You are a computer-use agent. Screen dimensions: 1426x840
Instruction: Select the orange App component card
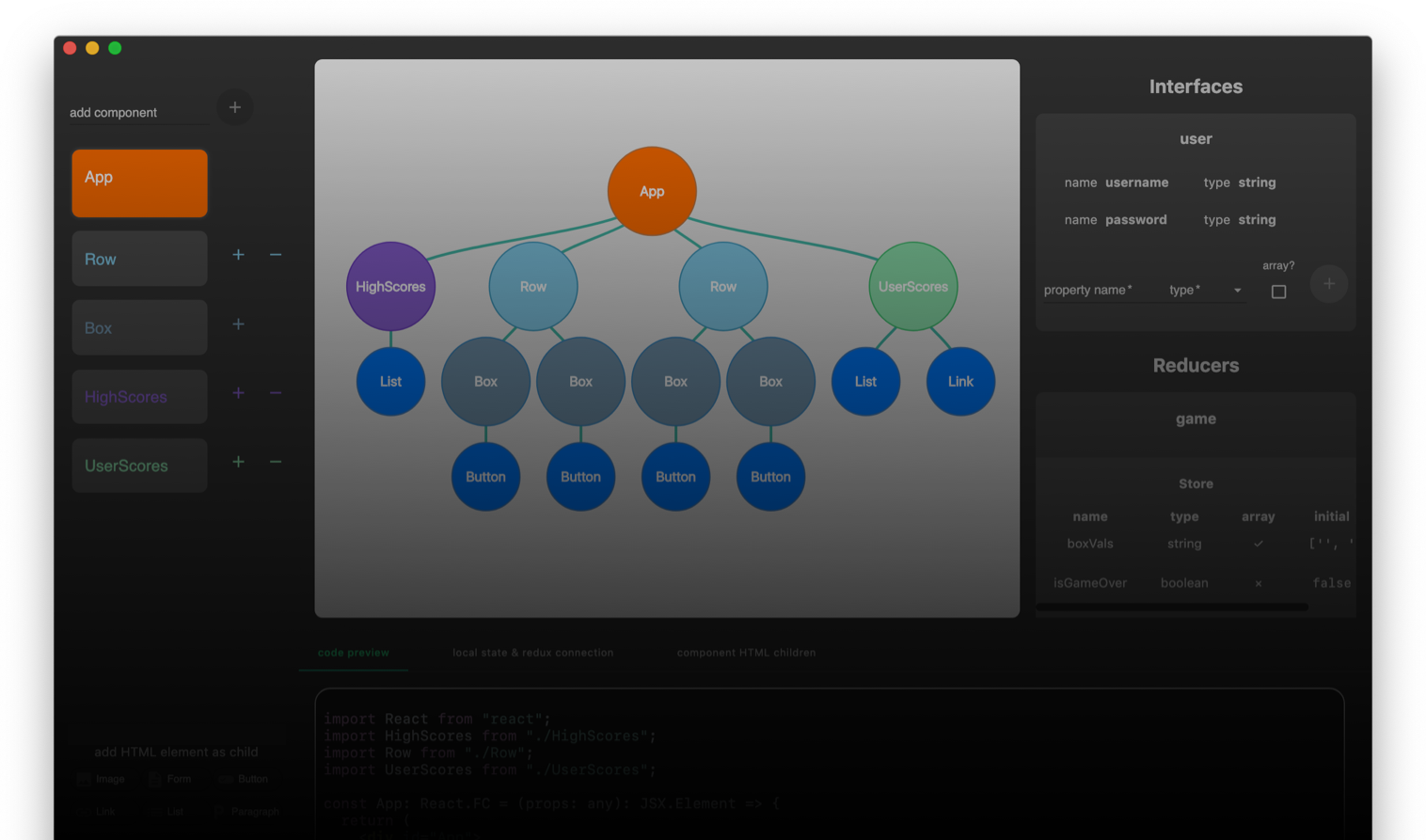click(140, 183)
